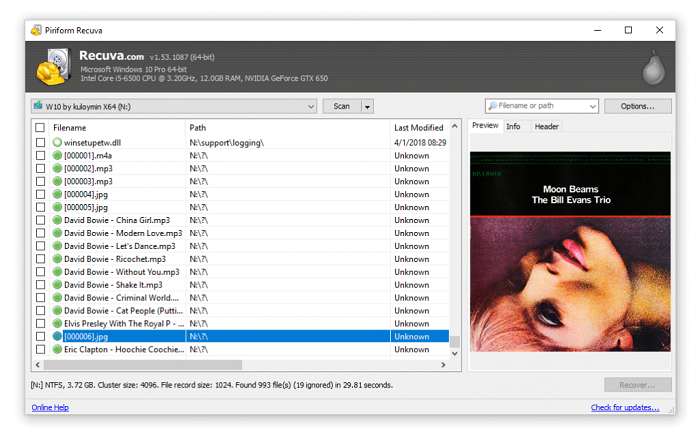
Task: Click the horizontal scroll left arrow
Action: click(38, 365)
